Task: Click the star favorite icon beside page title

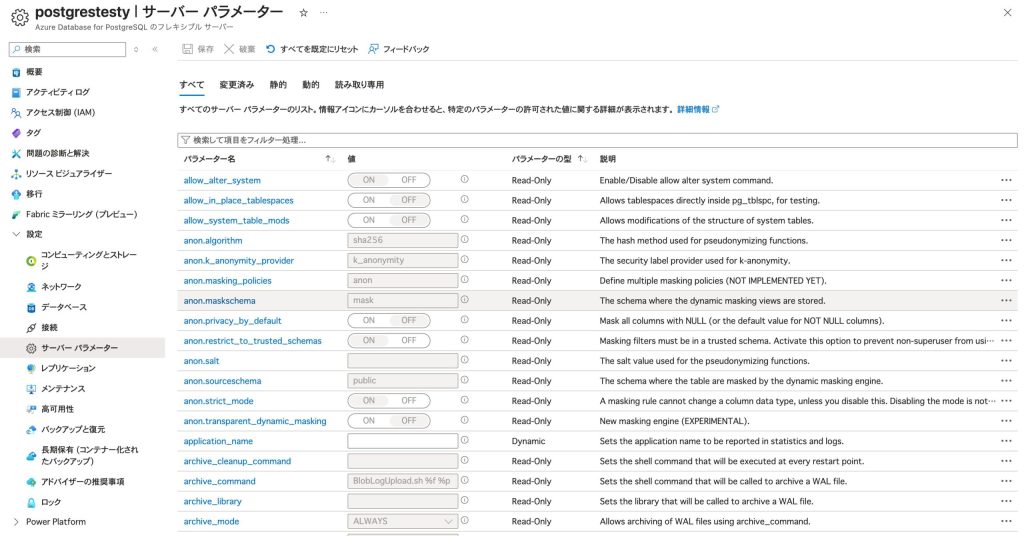Action: [304, 13]
